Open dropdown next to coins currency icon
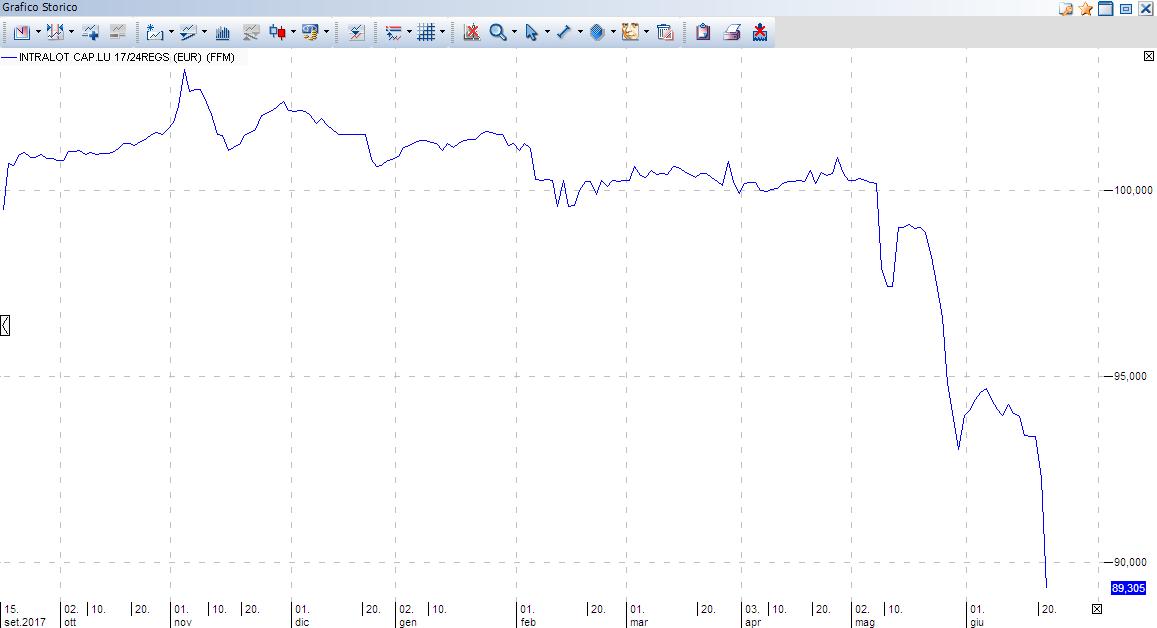Image resolution: width=1157 pixels, height=628 pixels. click(x=326, y=32)
